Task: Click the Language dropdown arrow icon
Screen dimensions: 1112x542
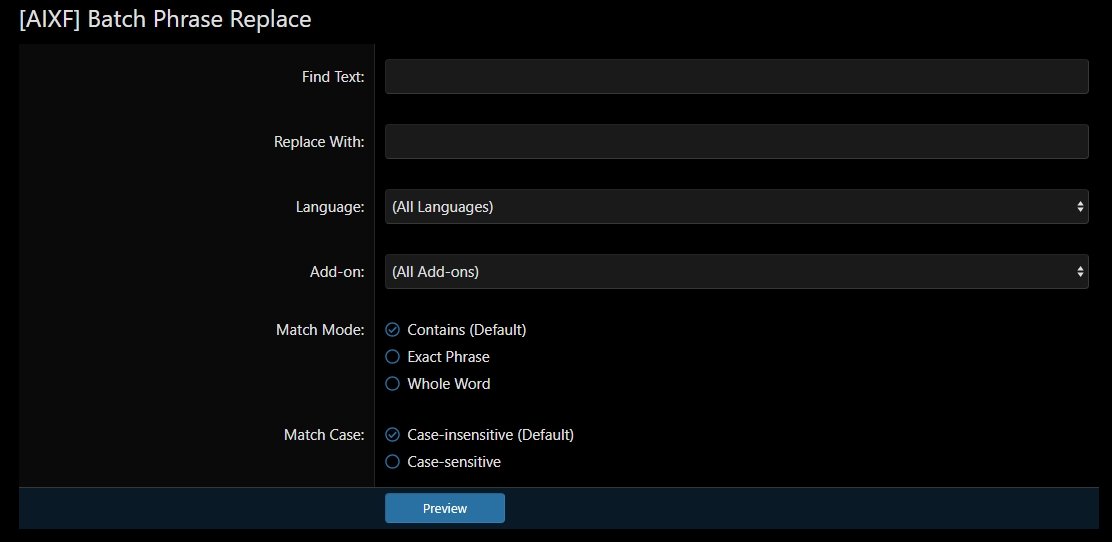Action: pyautogui.click(x=1080, y=207)
